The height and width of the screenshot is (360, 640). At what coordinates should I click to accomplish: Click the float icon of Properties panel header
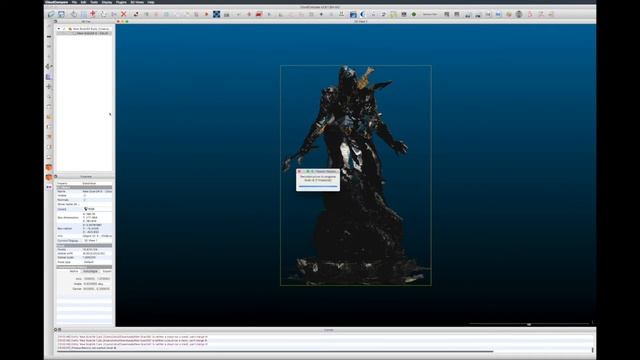56,176
